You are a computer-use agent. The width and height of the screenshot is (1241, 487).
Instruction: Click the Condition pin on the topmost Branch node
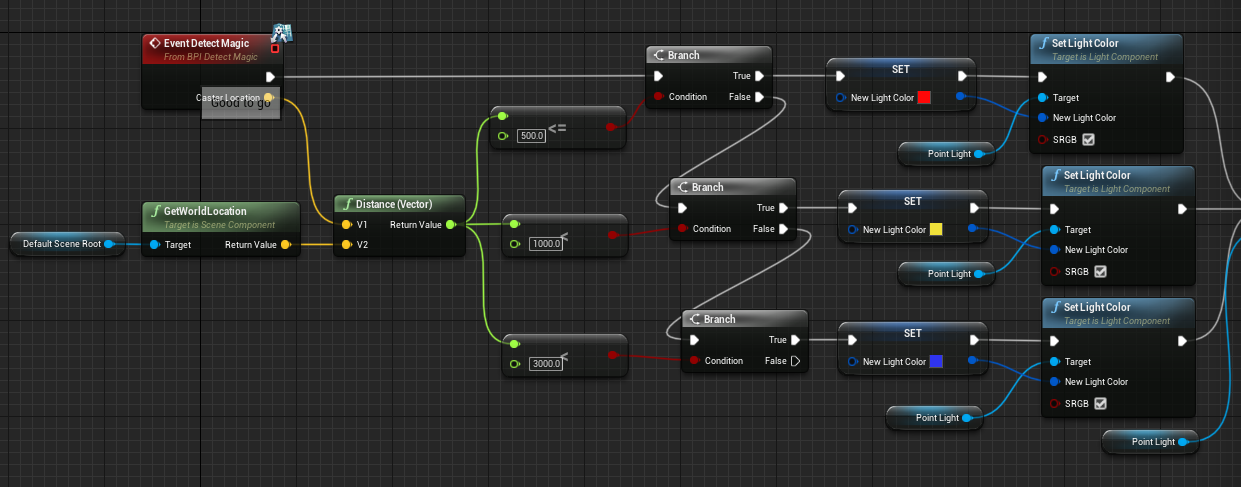click(657, 97)
